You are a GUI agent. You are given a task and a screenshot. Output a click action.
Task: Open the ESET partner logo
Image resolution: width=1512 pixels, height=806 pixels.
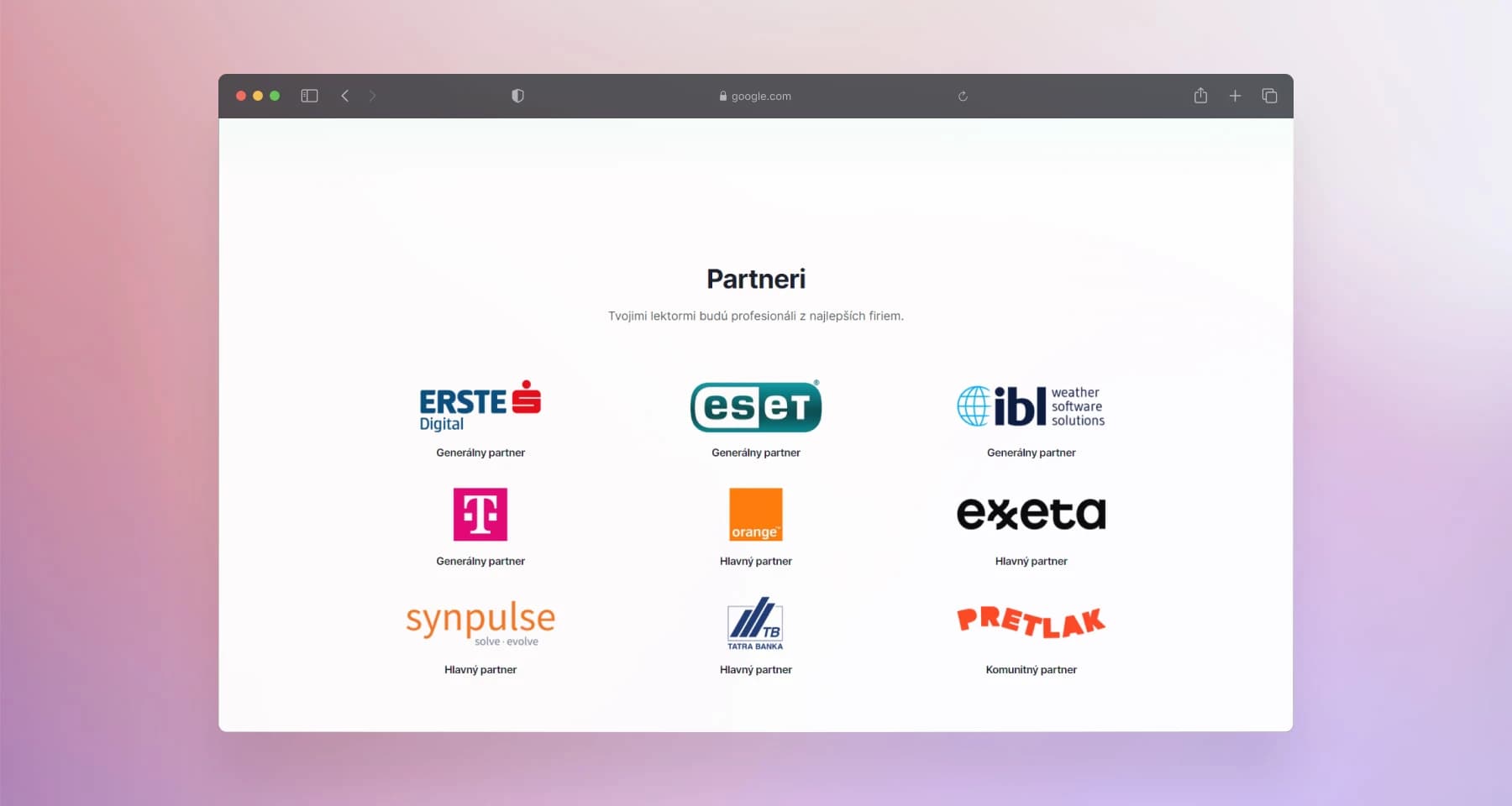pos(756,406)
